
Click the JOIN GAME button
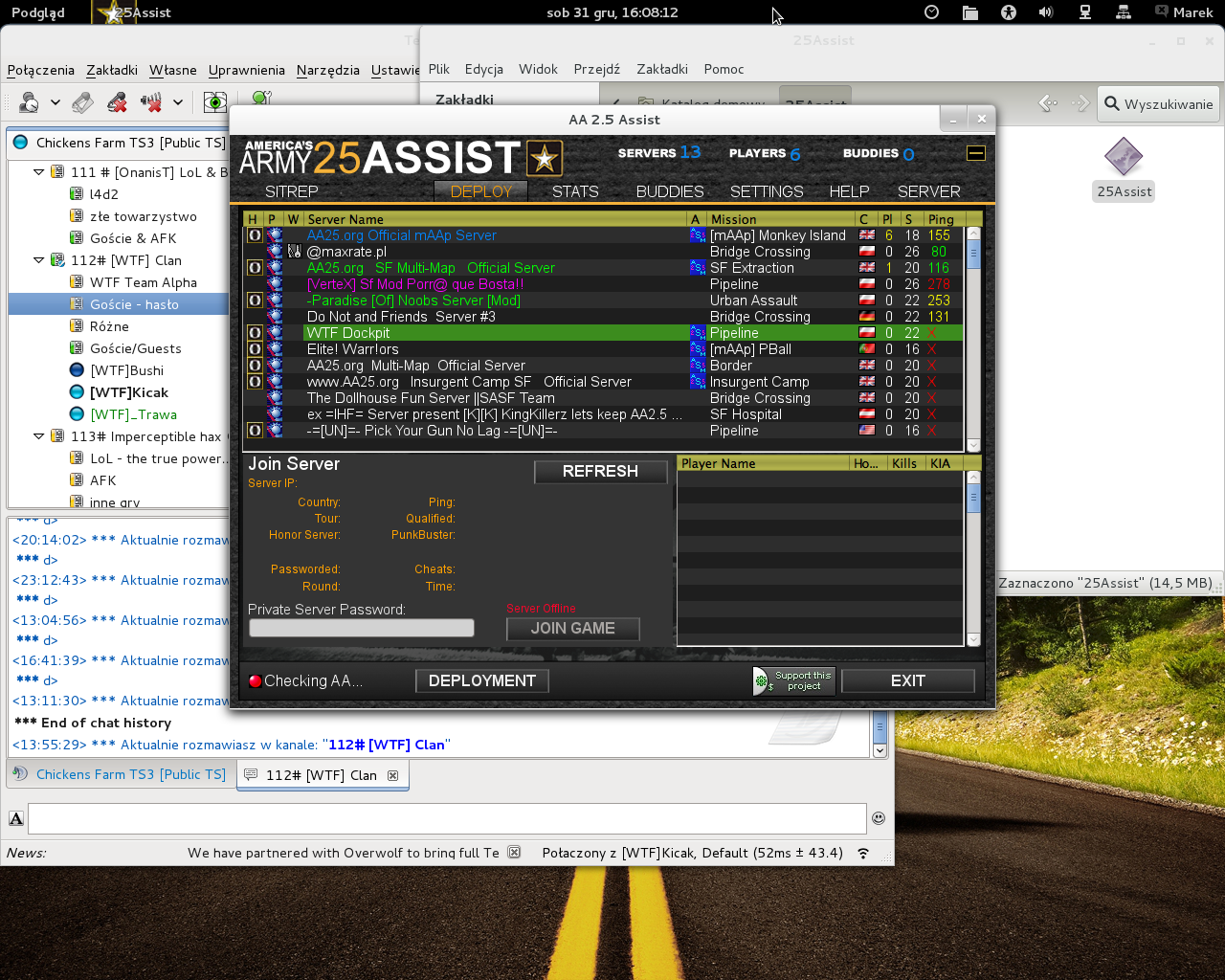[572, 628]
